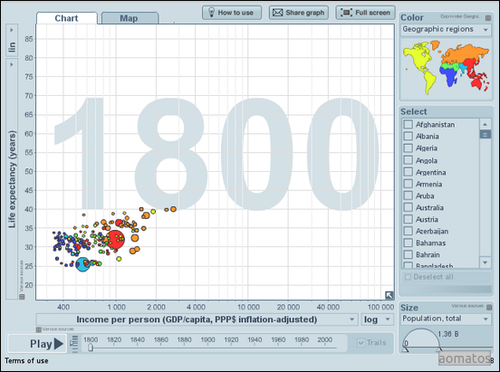
Task: Open the x-axis log scale dropdown
Action: pyautogui.click(x=377, y=319)
